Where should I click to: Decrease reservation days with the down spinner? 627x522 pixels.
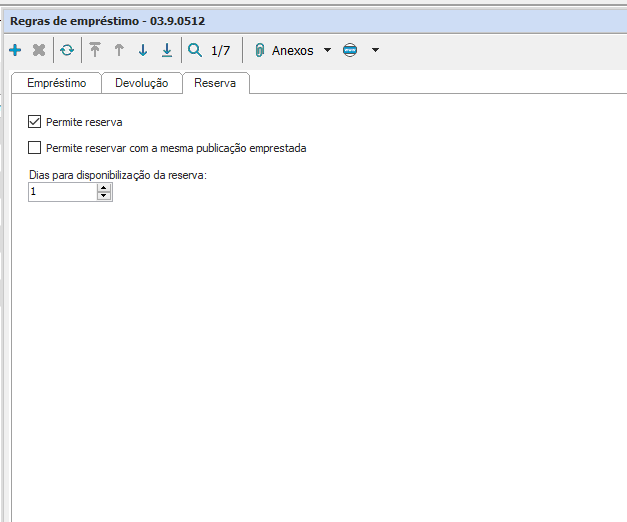104,196
